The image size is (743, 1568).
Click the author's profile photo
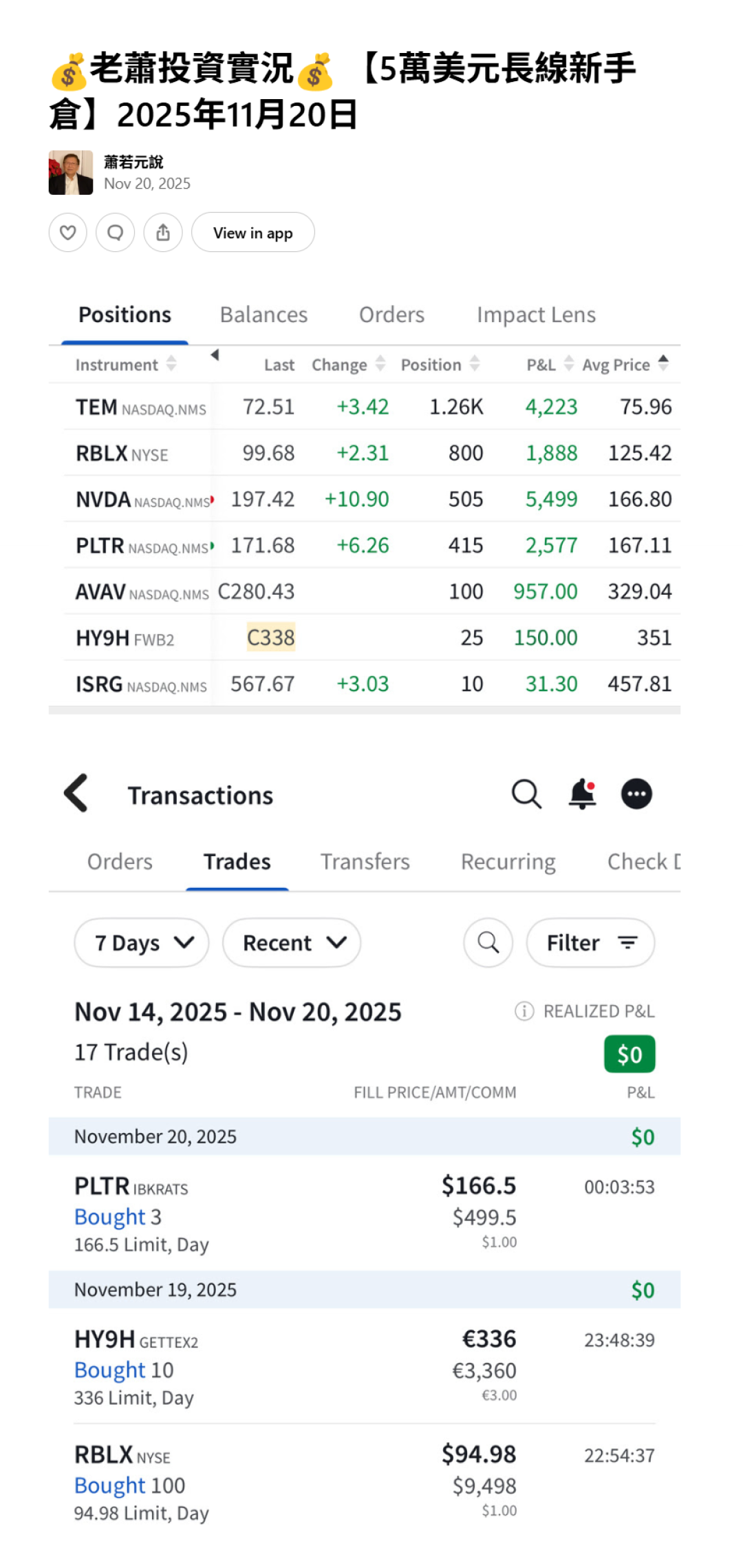click(71, 173)
